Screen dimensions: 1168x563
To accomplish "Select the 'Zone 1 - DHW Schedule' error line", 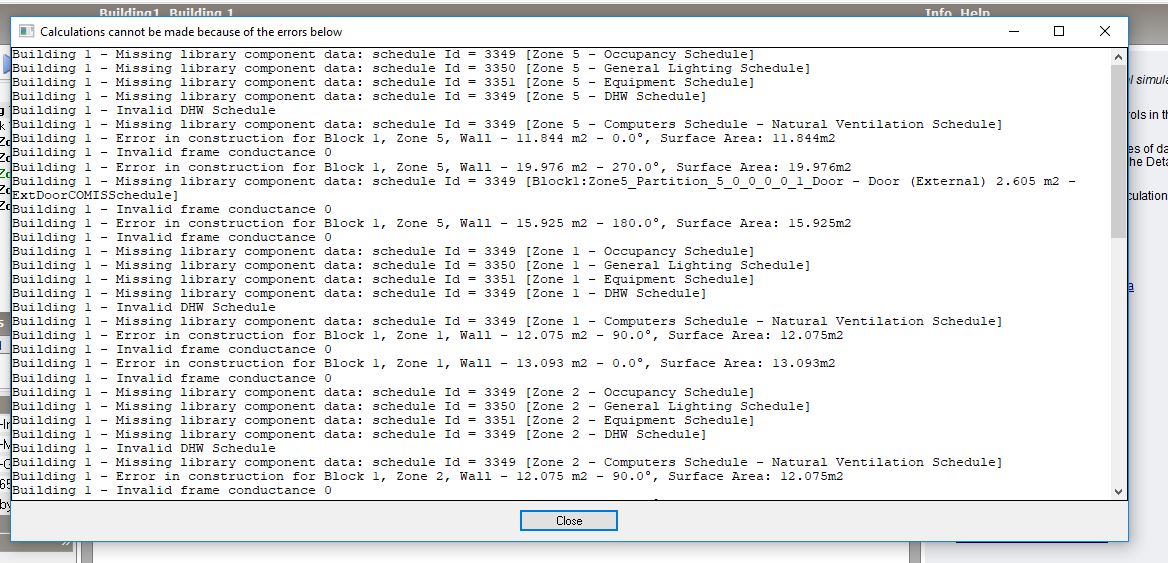I will coord(359,293).
